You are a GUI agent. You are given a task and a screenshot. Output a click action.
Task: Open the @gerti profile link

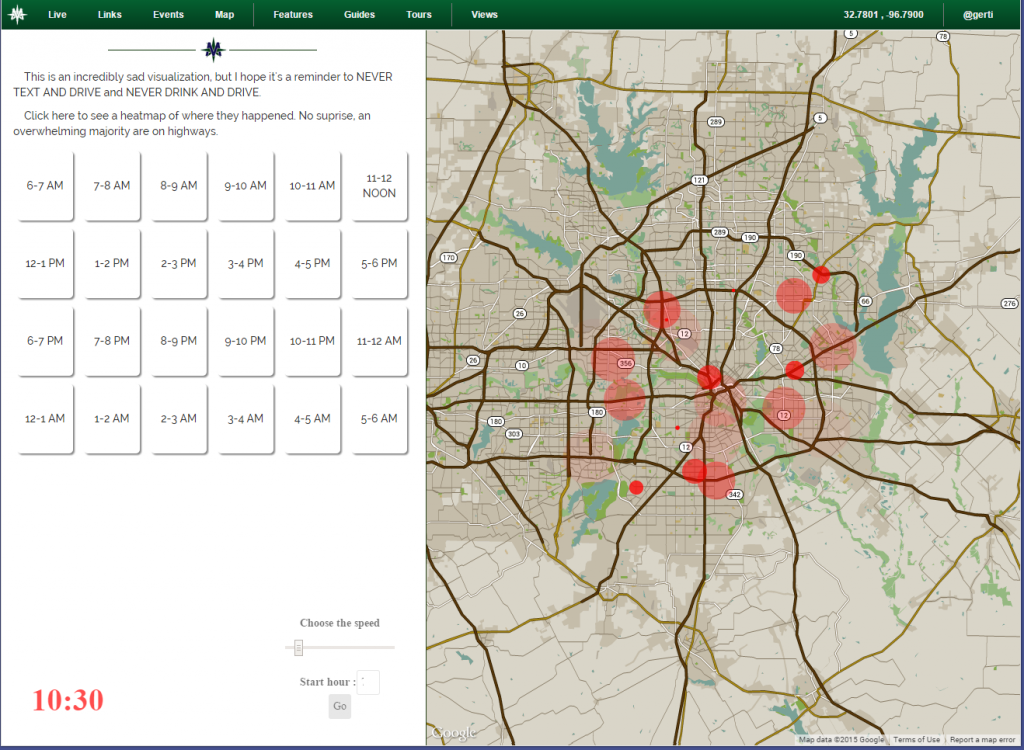click(977, 15)
